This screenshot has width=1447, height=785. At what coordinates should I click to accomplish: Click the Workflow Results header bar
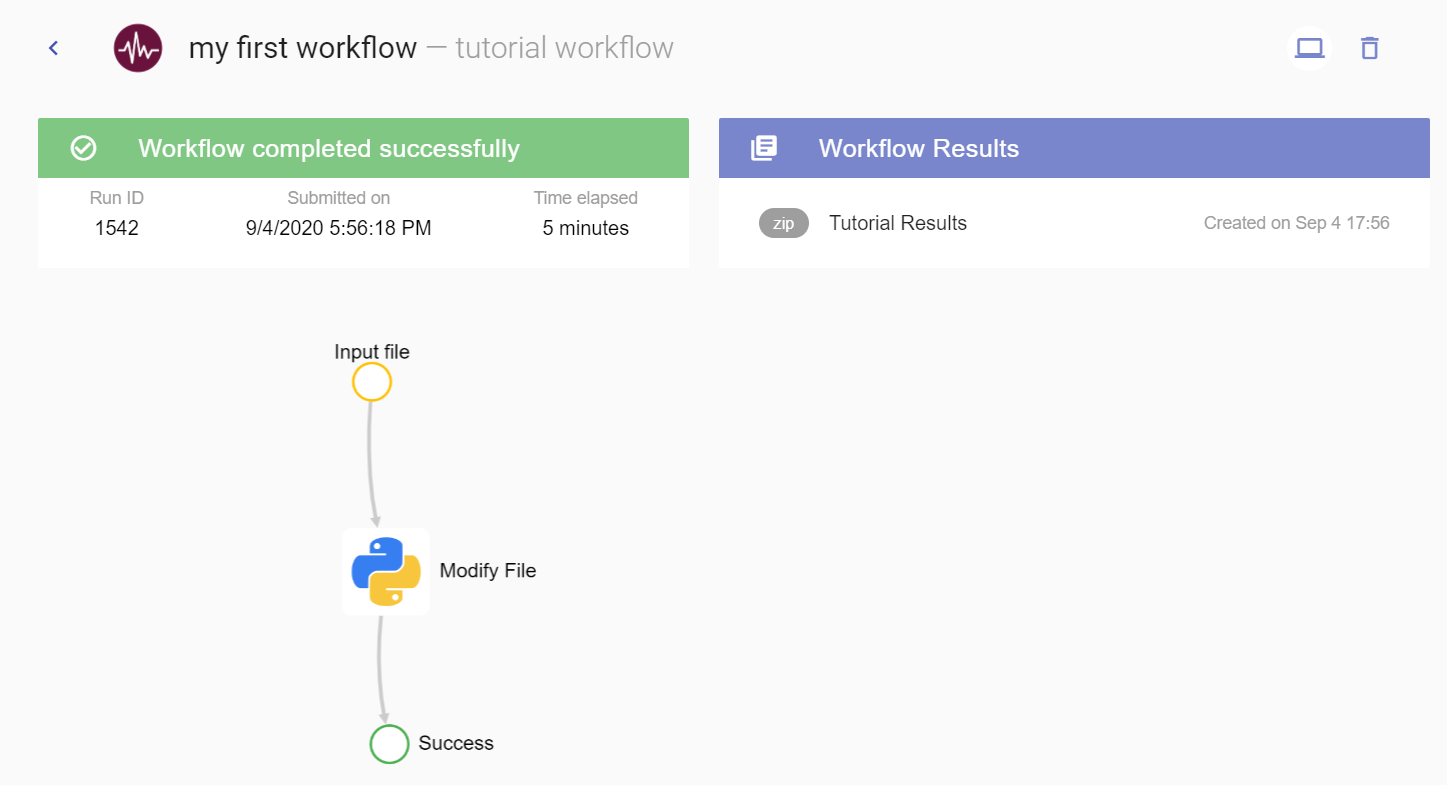point(1074,149)
